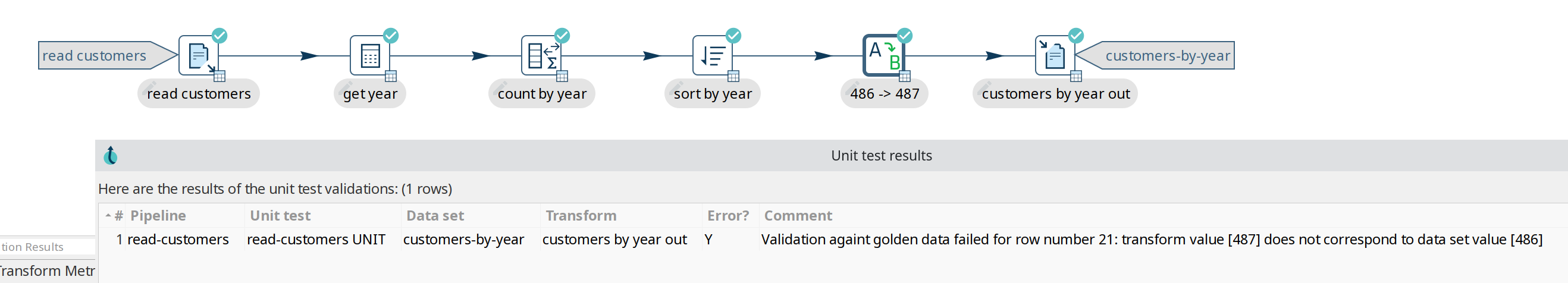Click the Hop logo in Unit test results

point(110,156)
